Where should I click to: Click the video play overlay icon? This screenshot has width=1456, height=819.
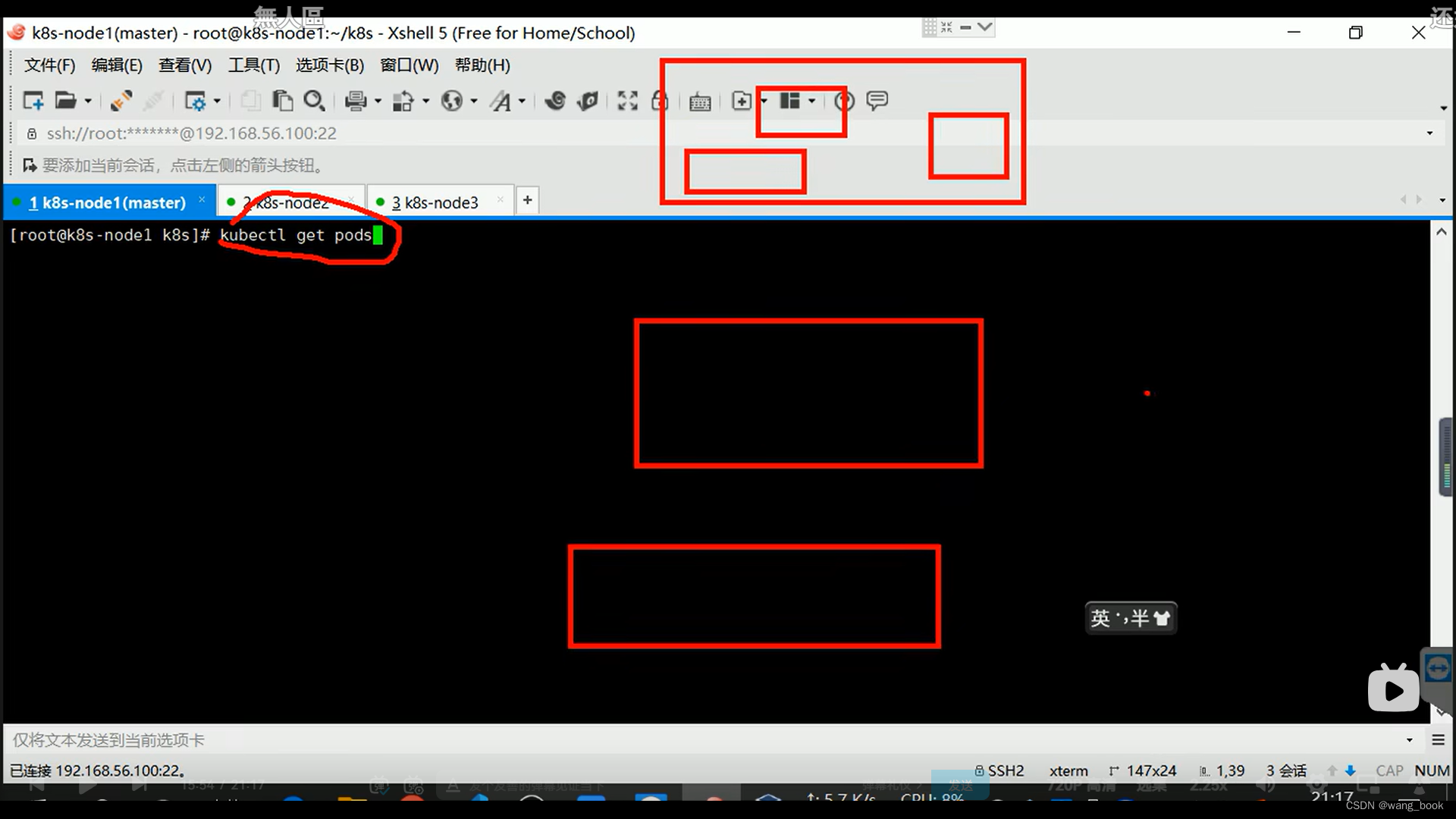tap(1394, 689)
